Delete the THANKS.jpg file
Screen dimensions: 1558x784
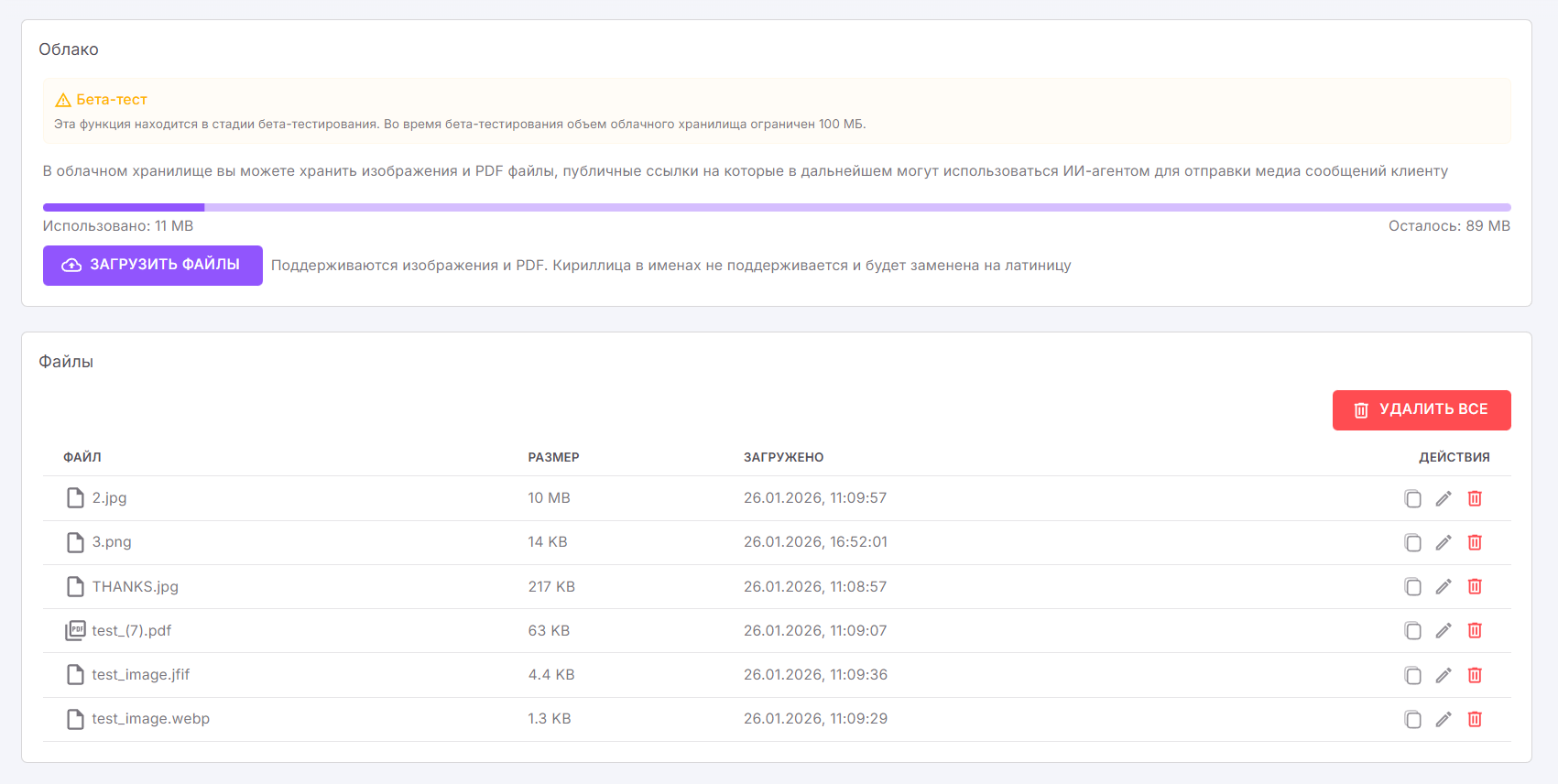[1475, 586]
